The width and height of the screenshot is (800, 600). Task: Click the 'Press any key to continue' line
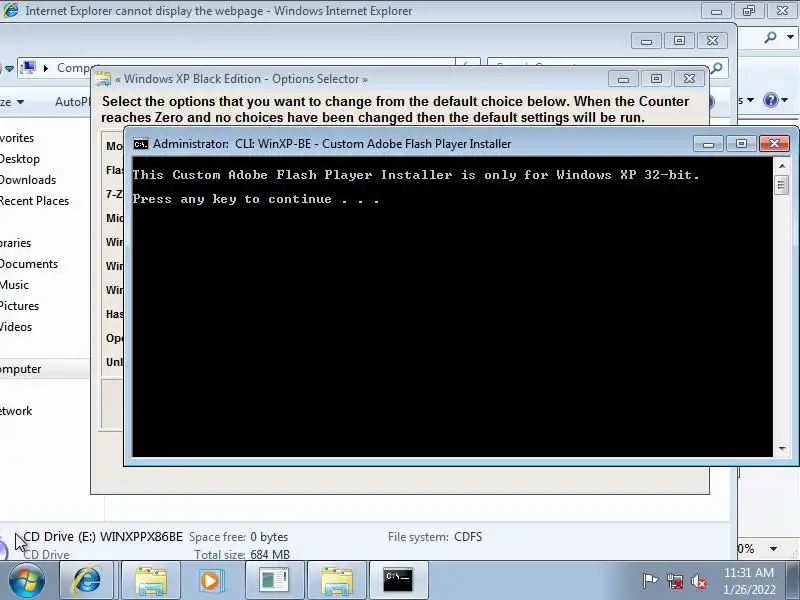(256, 199)
